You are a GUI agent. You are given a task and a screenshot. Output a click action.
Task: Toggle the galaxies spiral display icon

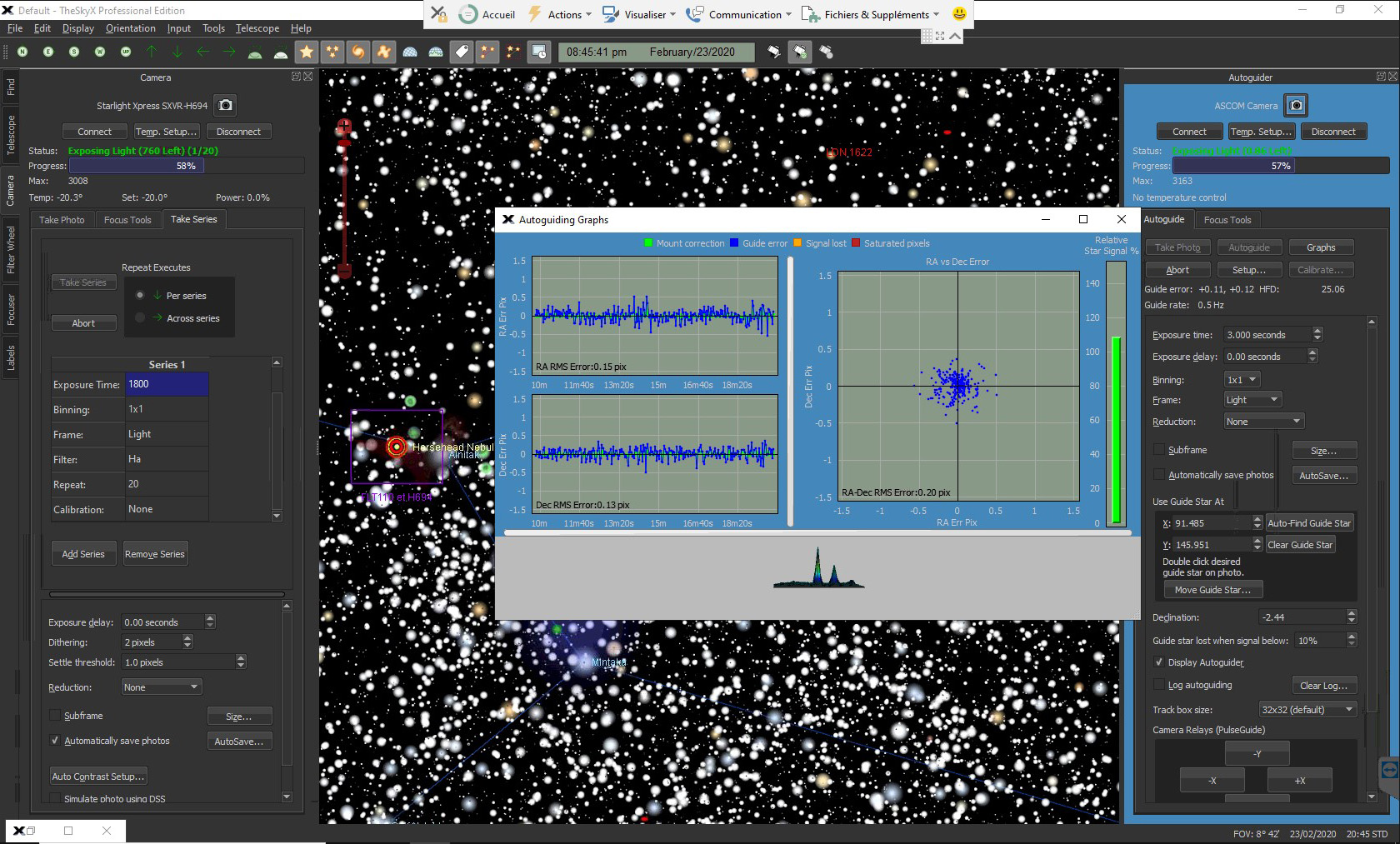tap(358, 52)
